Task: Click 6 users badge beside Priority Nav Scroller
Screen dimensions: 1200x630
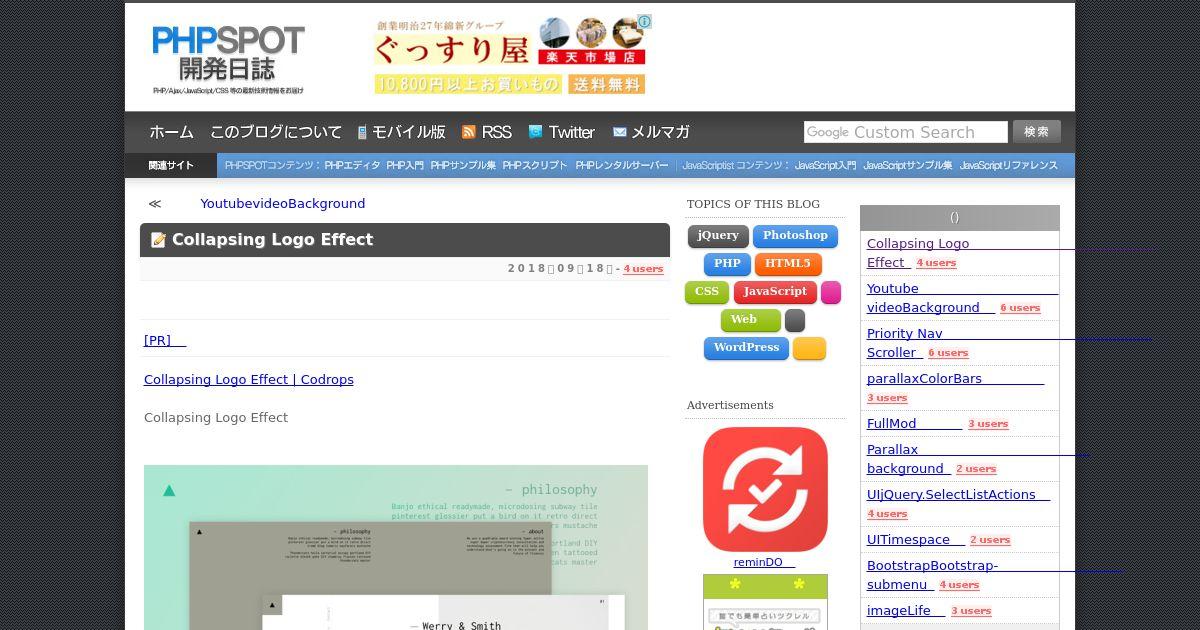Action: pyautogui.click(x=948, y=353)
